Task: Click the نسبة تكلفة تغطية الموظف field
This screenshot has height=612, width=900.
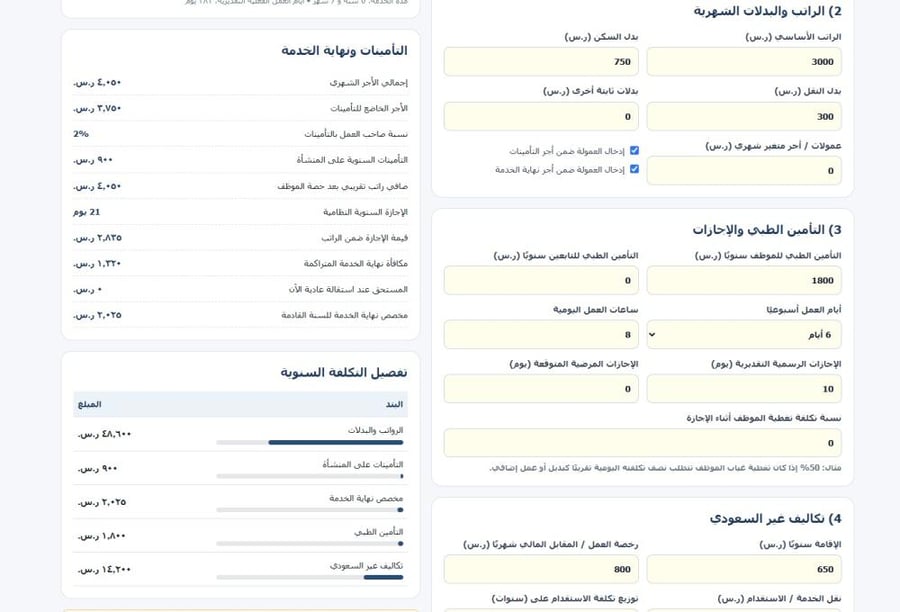Action: (x=642, y=443)
